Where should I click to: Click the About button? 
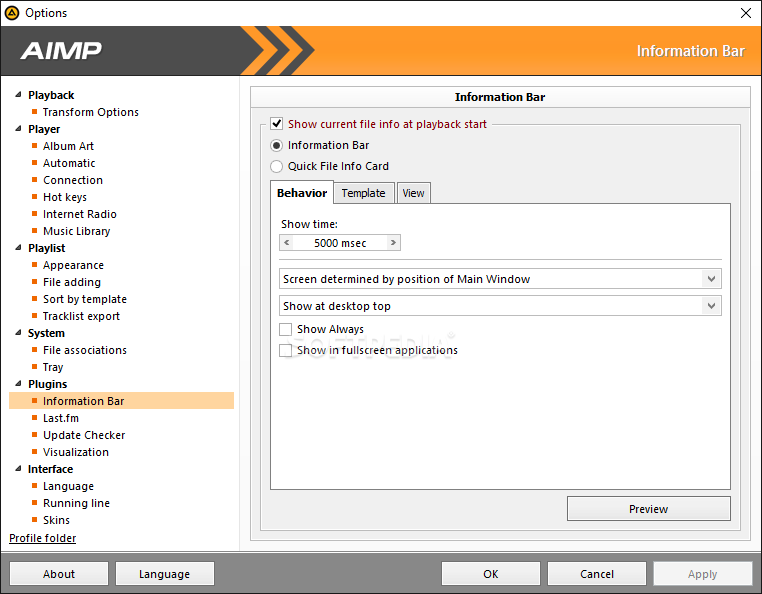click(59, 574)
